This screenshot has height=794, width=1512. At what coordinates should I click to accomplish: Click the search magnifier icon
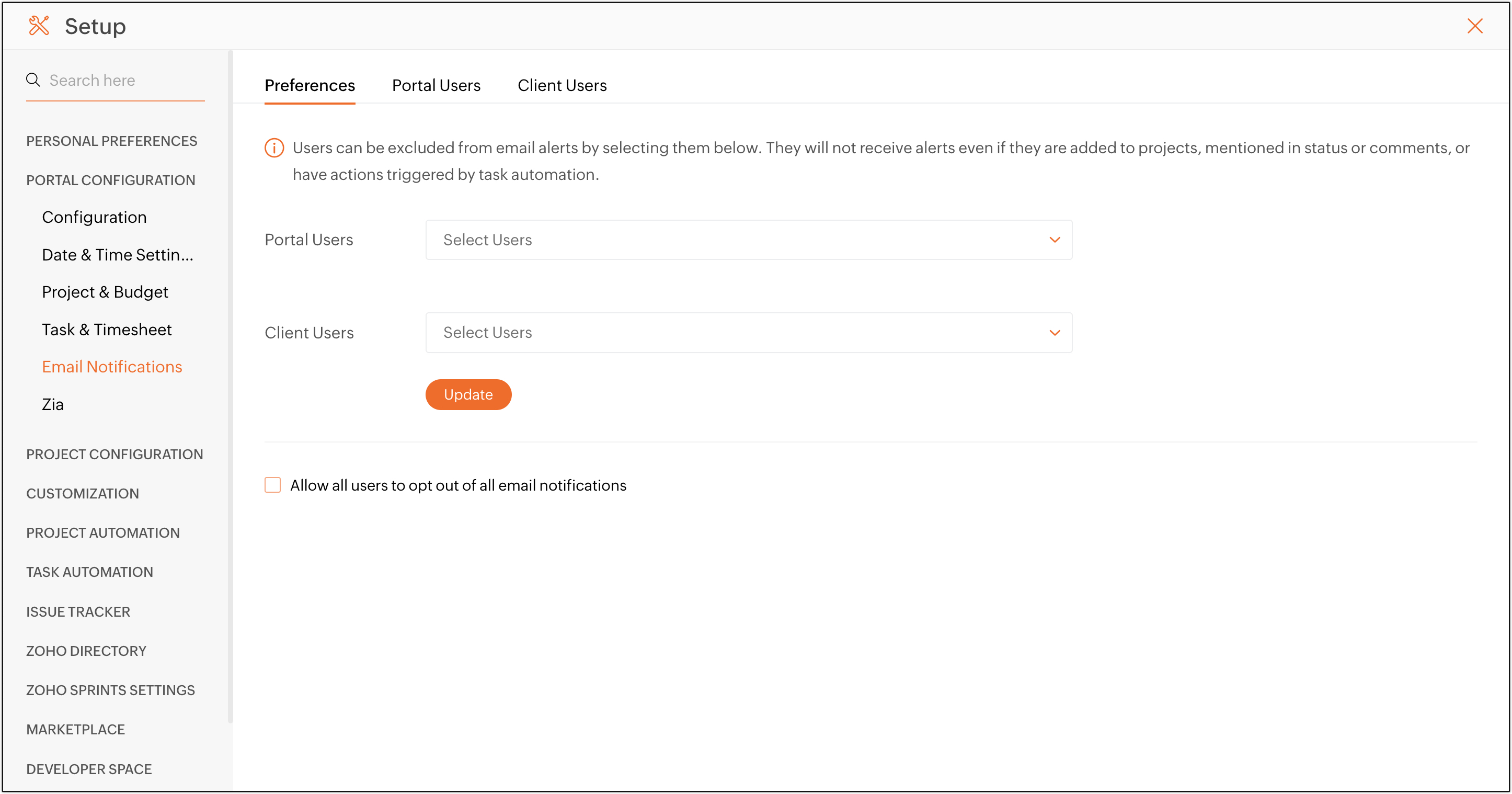(33, 80)
